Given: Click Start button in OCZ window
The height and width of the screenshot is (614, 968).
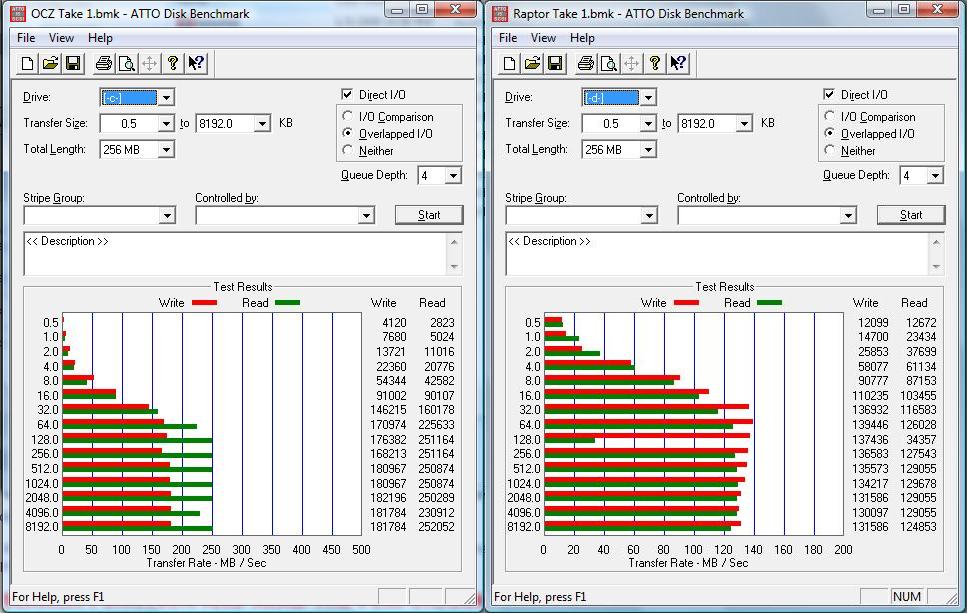Looking at the screenshot, I should pos(429,215).
